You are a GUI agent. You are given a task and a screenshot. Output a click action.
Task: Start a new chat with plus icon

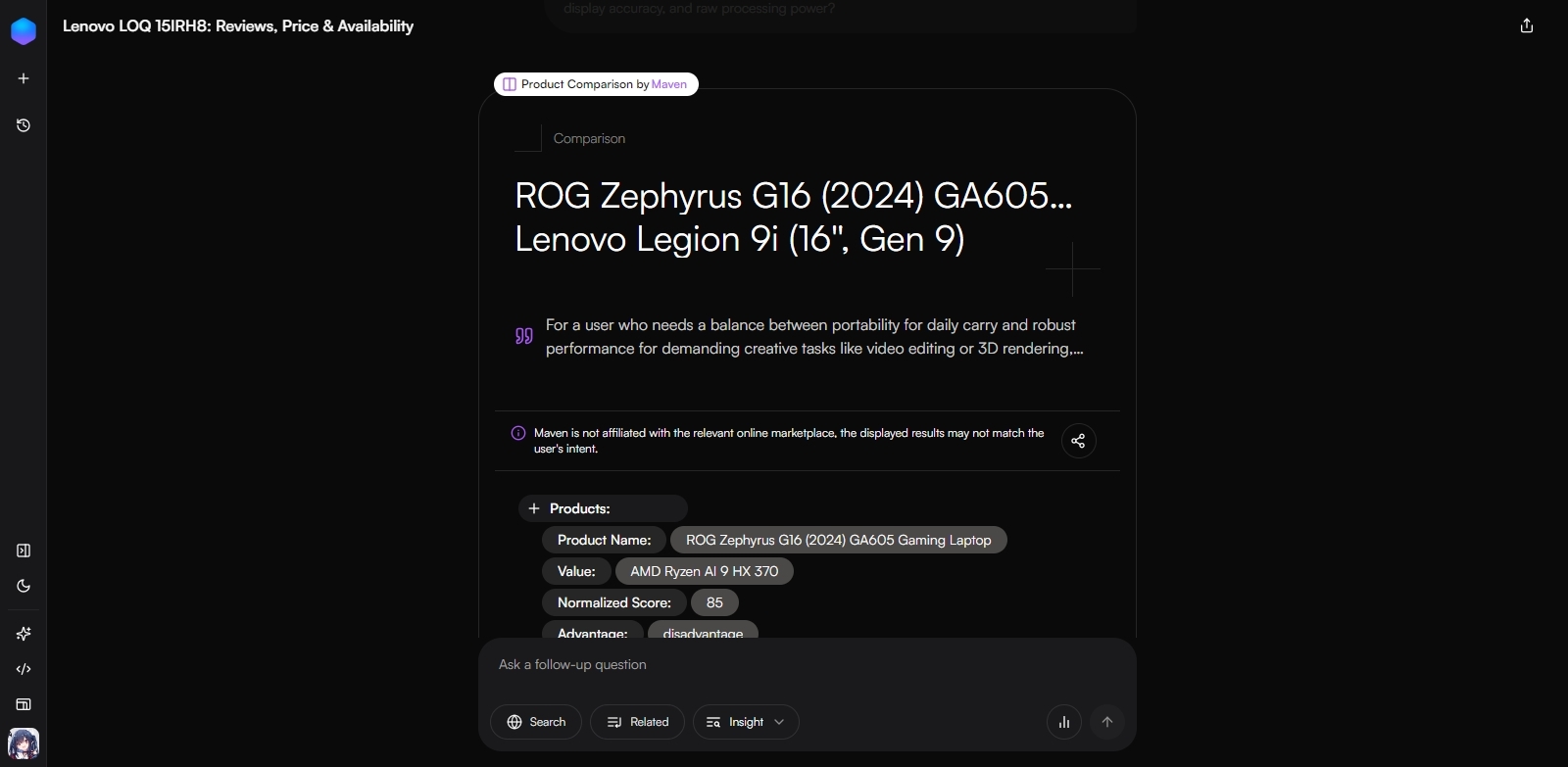pyautogui.click(x=24, y=78)
